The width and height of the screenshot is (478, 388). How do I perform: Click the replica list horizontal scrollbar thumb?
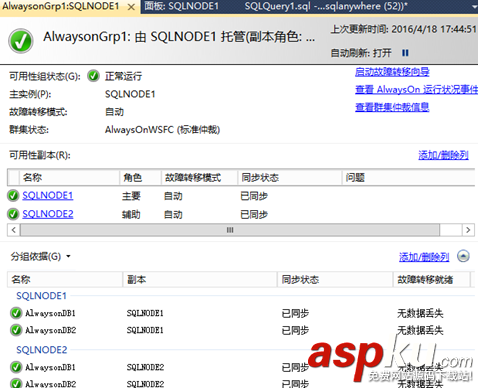pyautogui.click(x=230, y=230)
